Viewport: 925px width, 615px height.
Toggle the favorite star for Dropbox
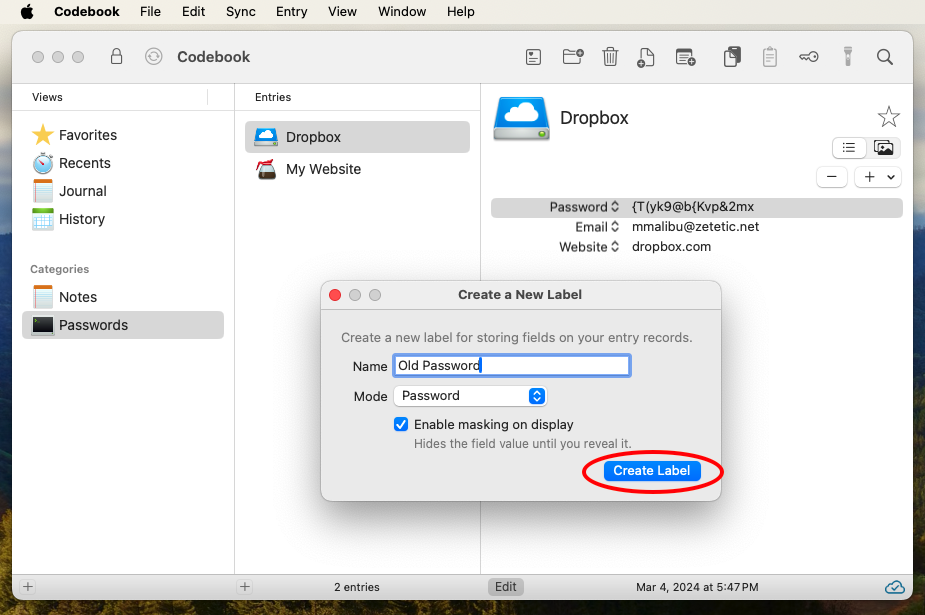[888, 117]
